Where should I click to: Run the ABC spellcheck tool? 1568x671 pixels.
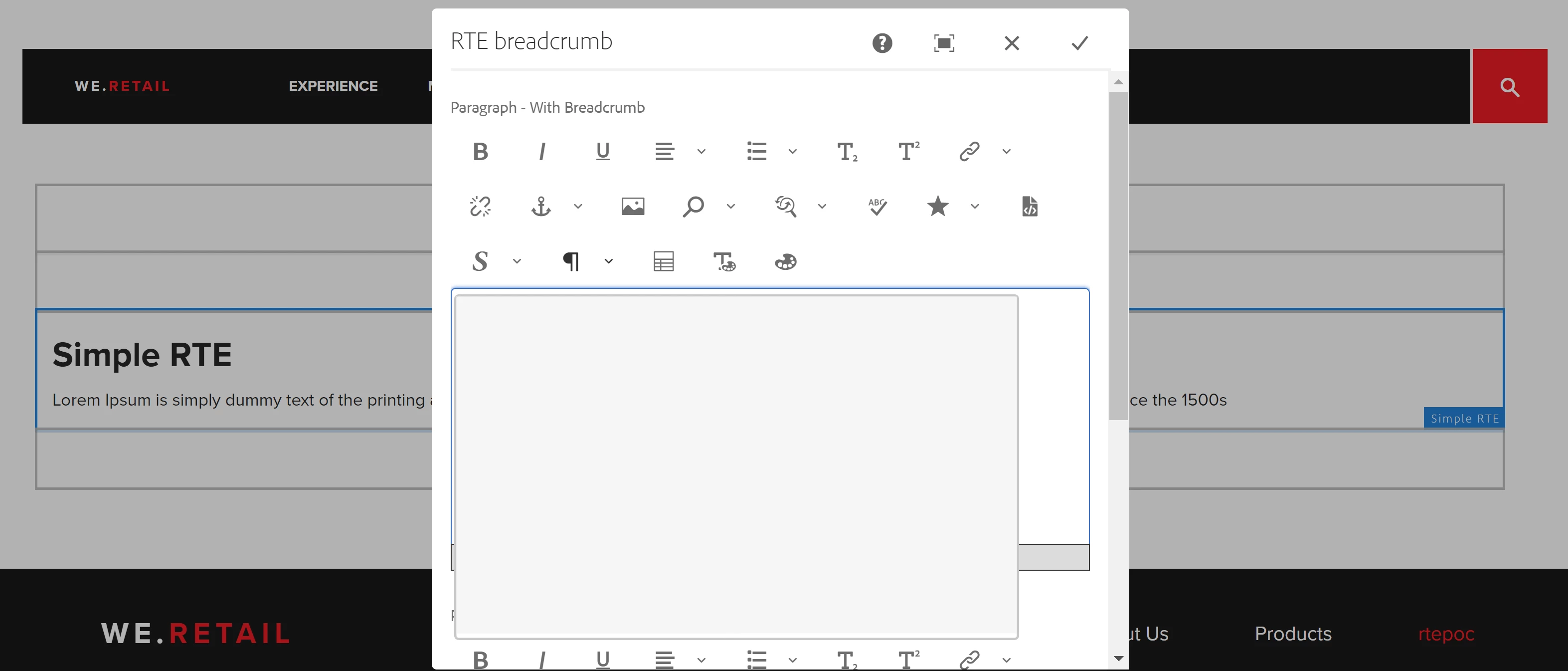[877, 207]
